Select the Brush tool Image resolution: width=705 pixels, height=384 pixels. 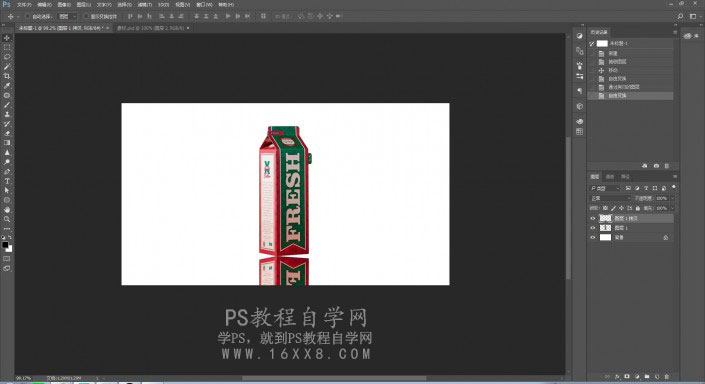click(x=7, y=105)
